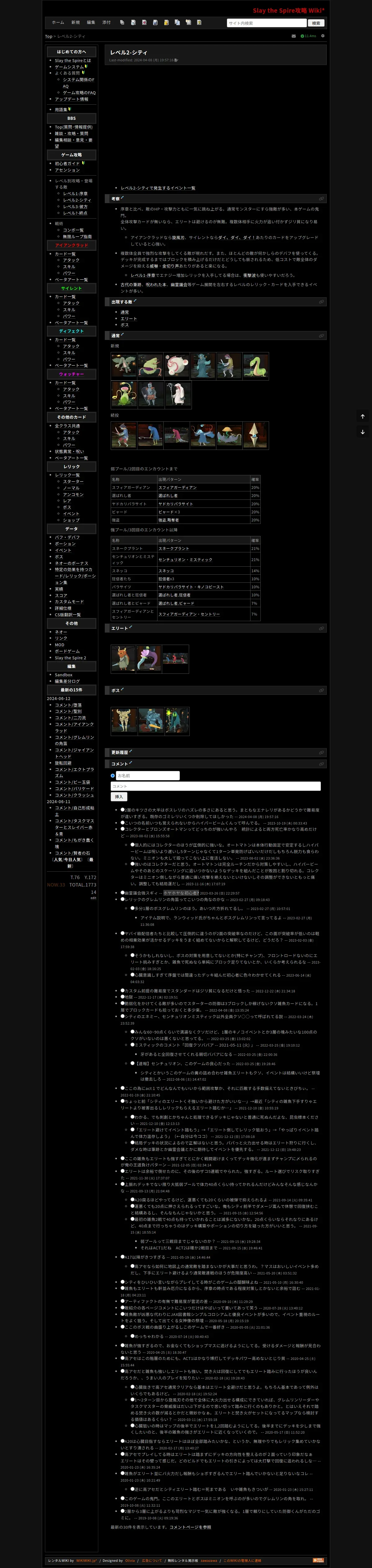372x1568 pixels.
Task: Click the pencil edit icon beside 更新履歴 heading
Action: (131, 751)
